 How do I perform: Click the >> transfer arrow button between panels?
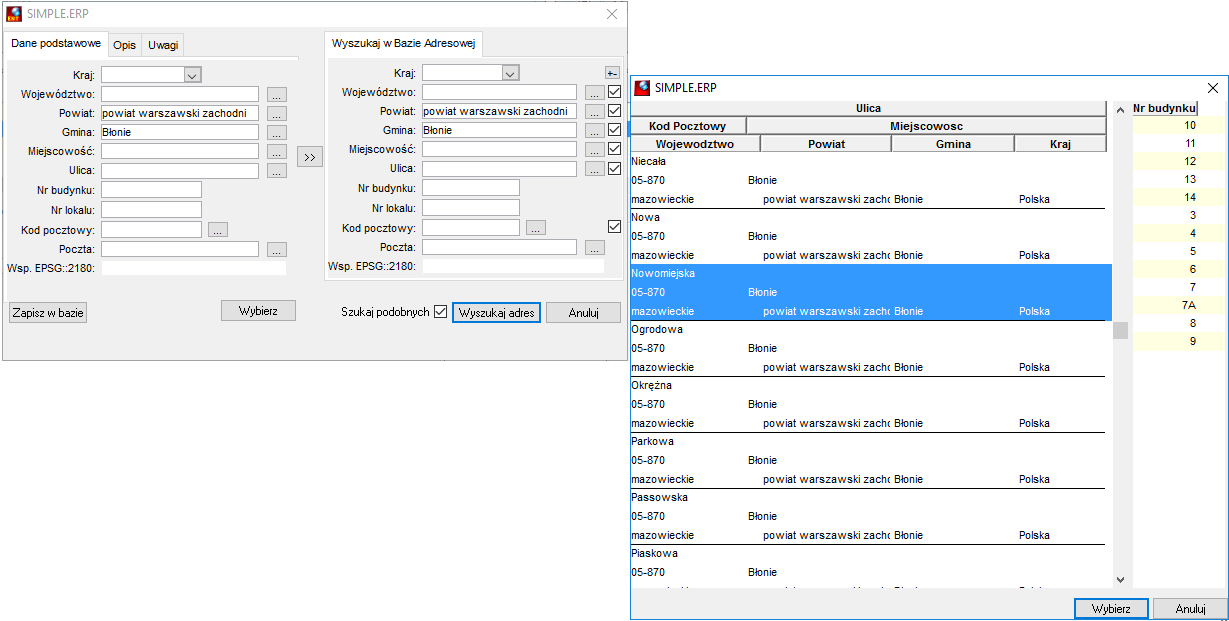pyautogui.click(x=310, y=157)
